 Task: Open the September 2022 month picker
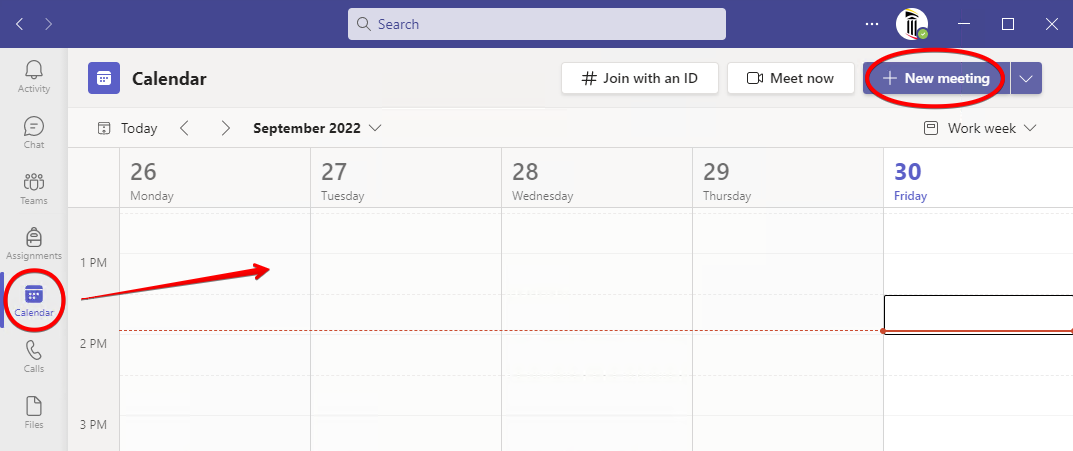coord(317,128)
